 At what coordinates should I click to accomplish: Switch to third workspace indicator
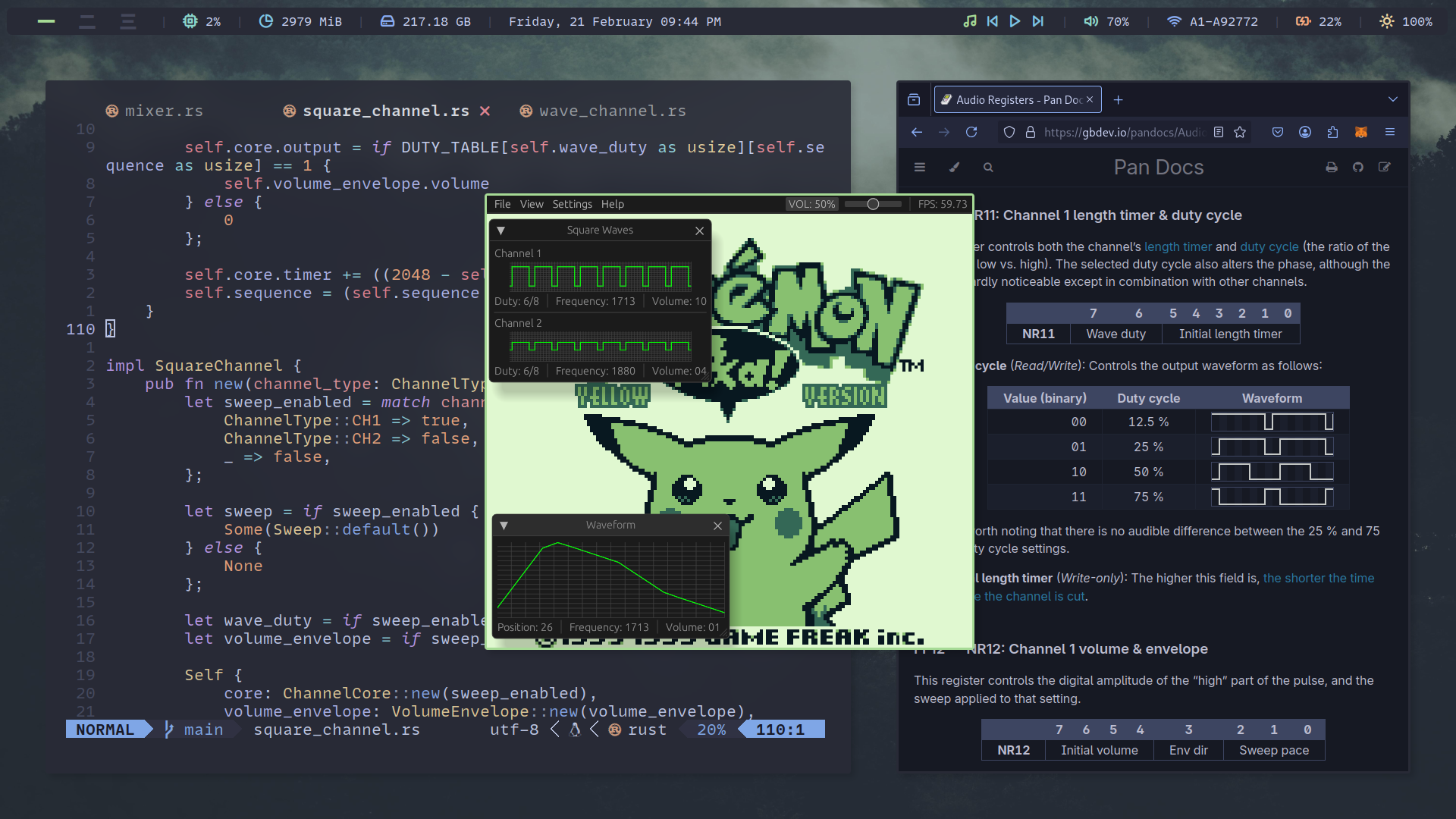[128, 21]
